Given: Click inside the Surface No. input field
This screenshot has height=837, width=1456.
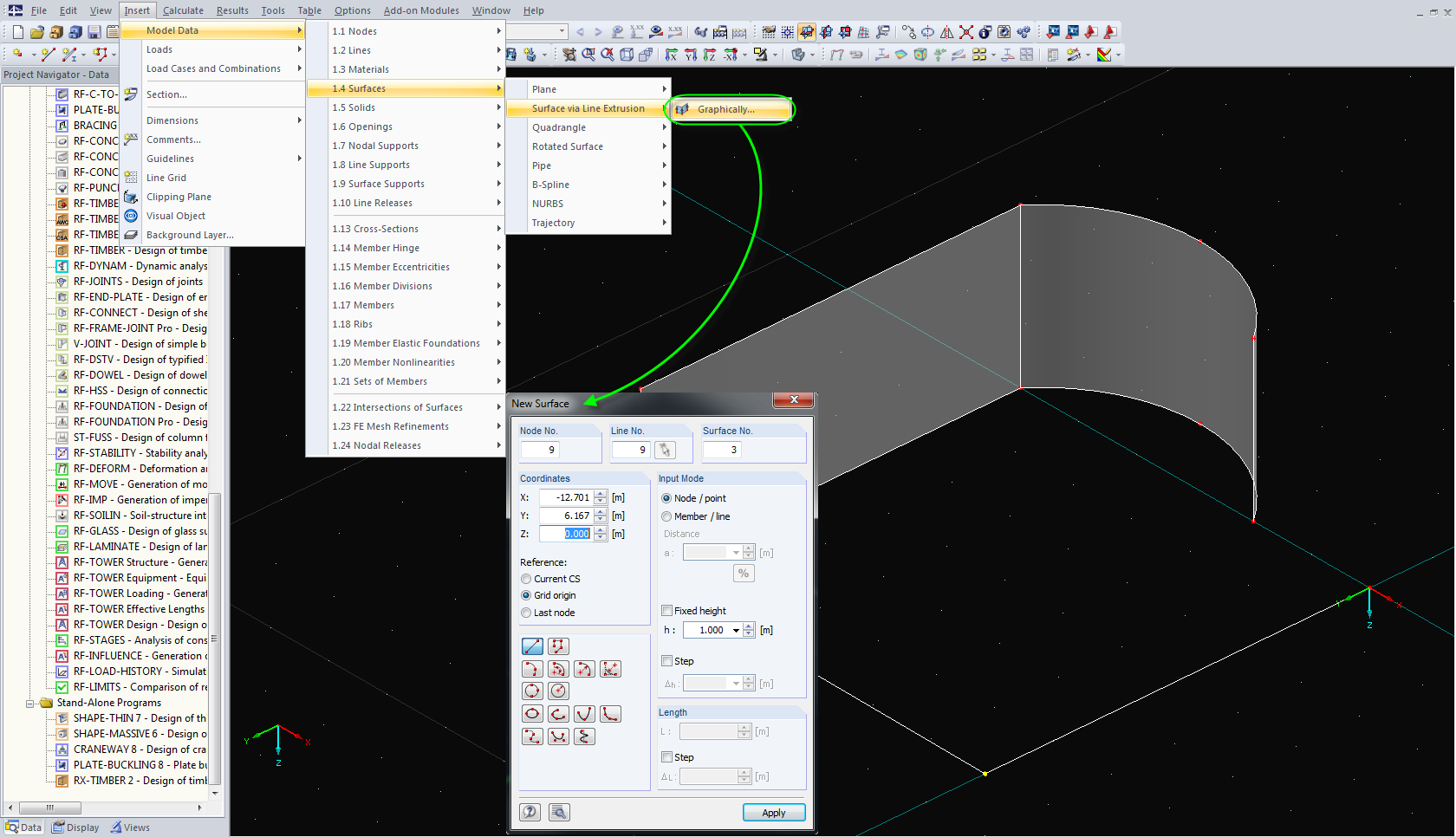Looking at the screenshot, I should click(724, 450).
